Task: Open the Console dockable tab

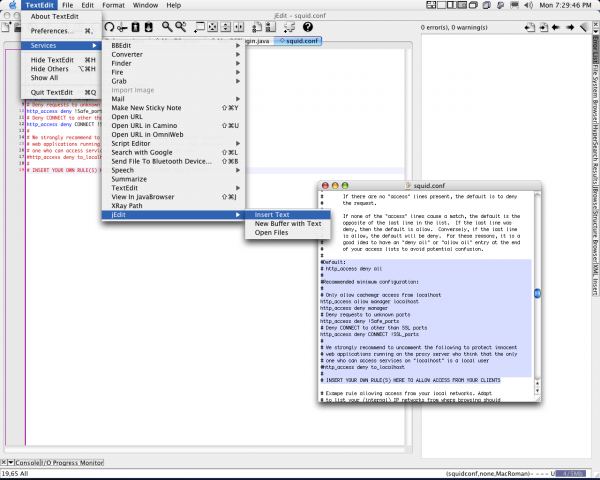Action: tap(26, 464)
